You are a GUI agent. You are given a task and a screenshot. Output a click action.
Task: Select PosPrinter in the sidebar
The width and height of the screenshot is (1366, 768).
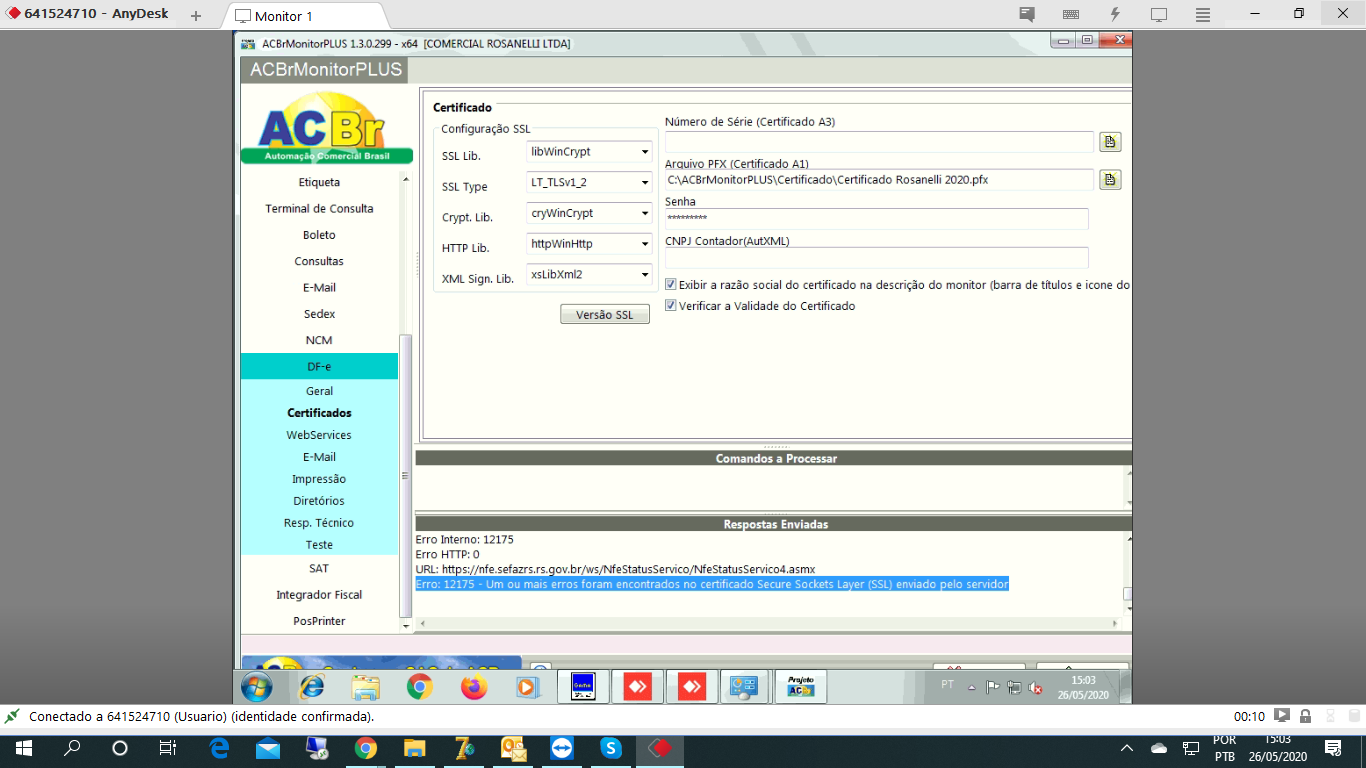[x=319, y=621]
